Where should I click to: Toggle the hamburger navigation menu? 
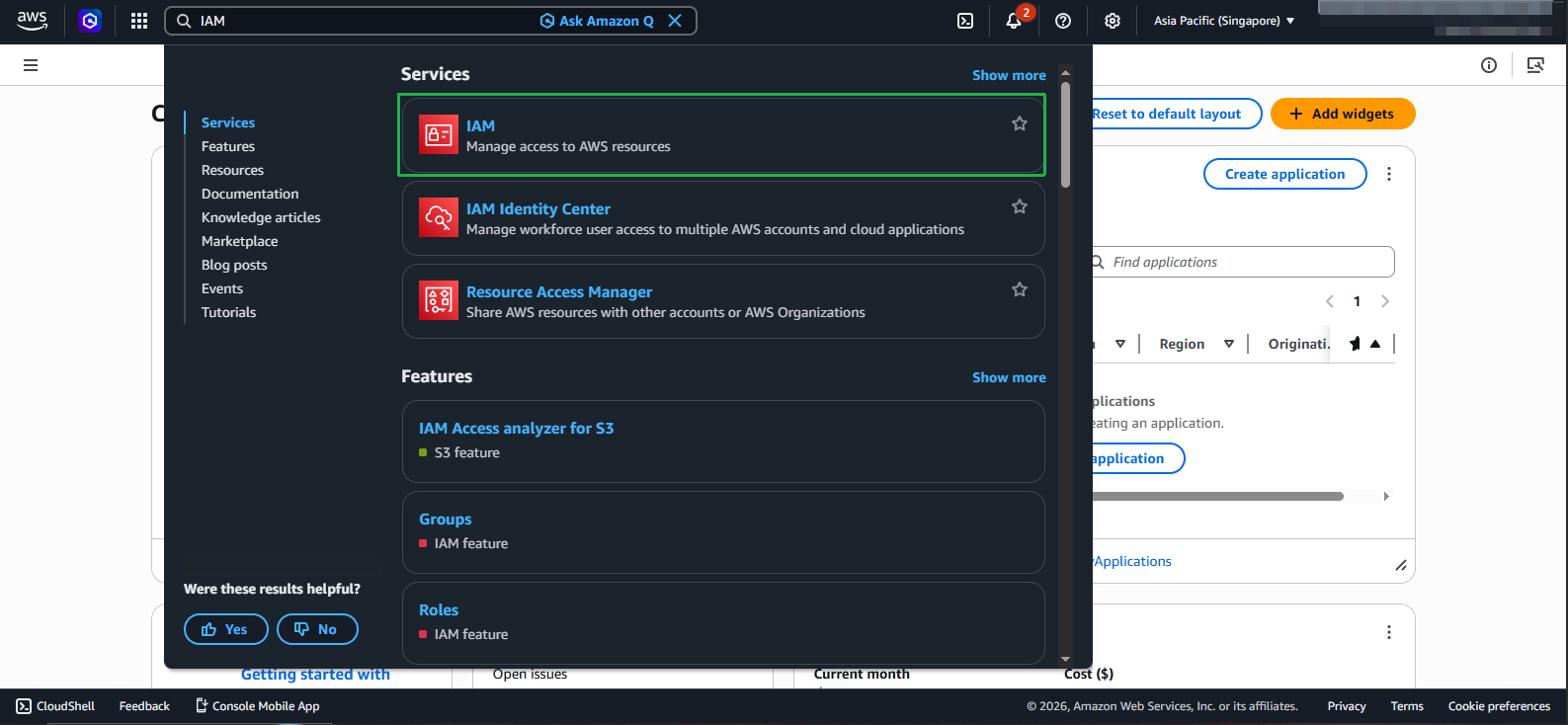(31, 65)
